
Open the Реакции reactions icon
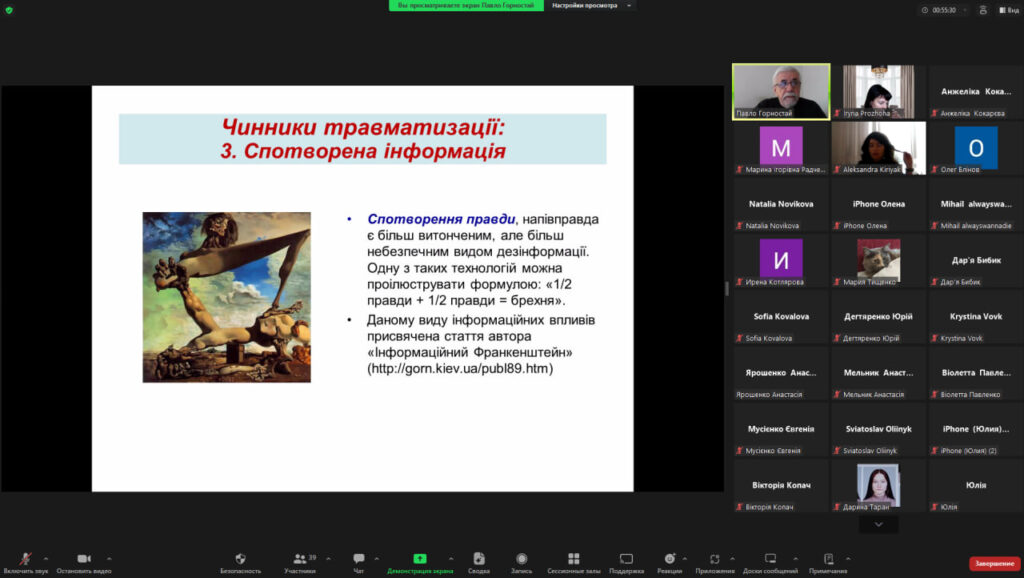[670, 560]
